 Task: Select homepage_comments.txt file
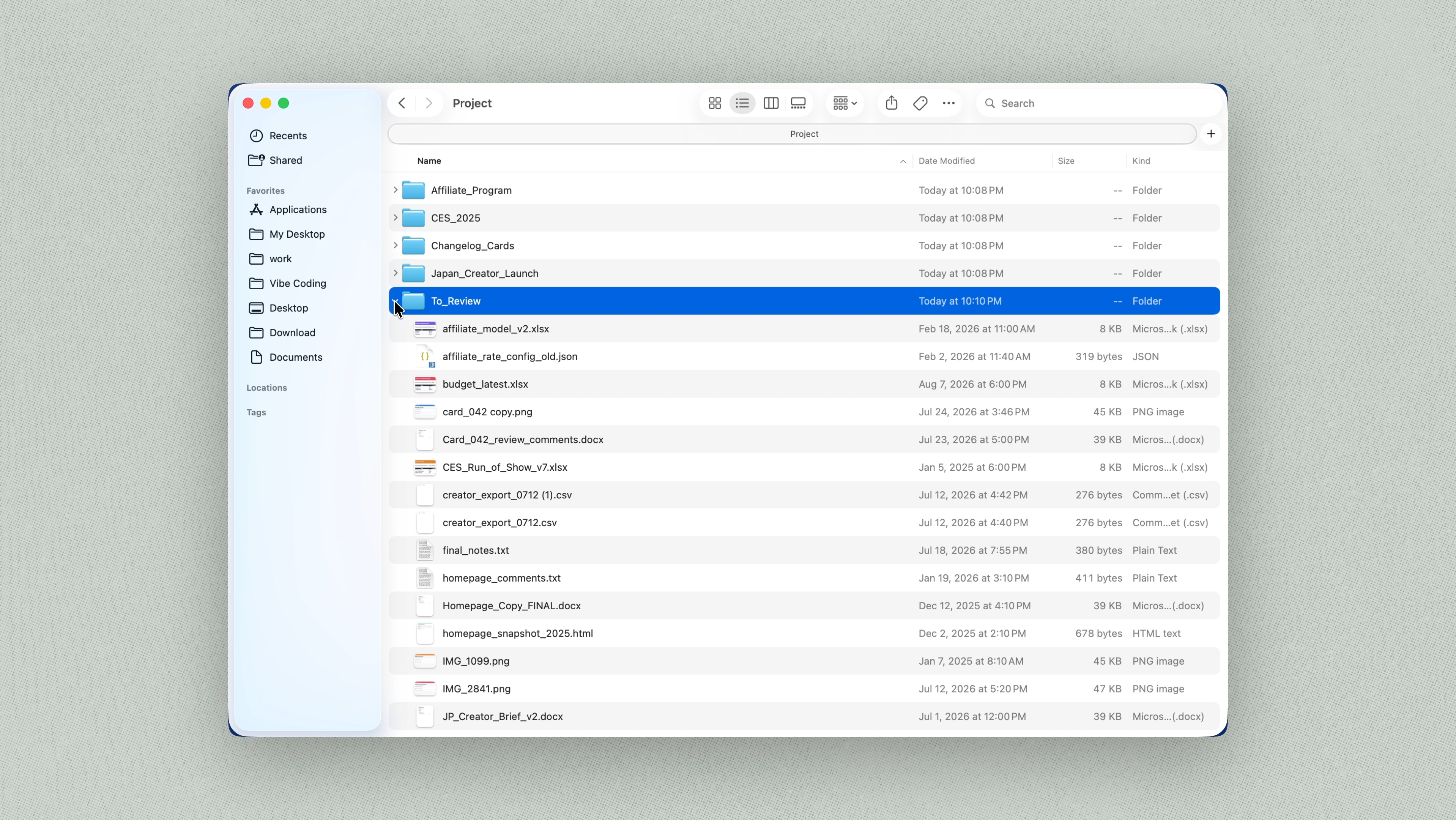804,578
